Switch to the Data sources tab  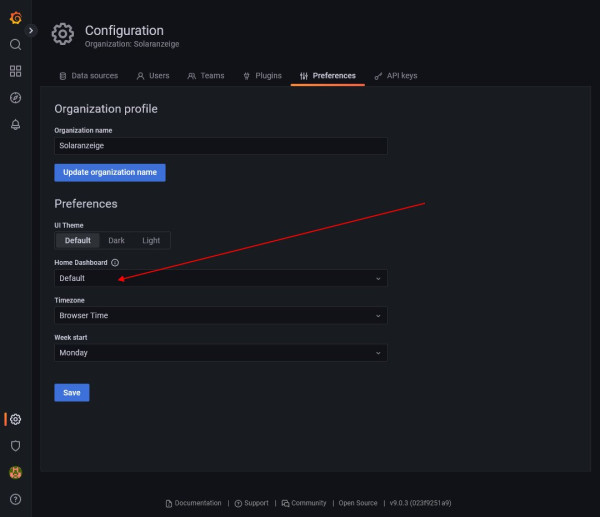point(89,76)
